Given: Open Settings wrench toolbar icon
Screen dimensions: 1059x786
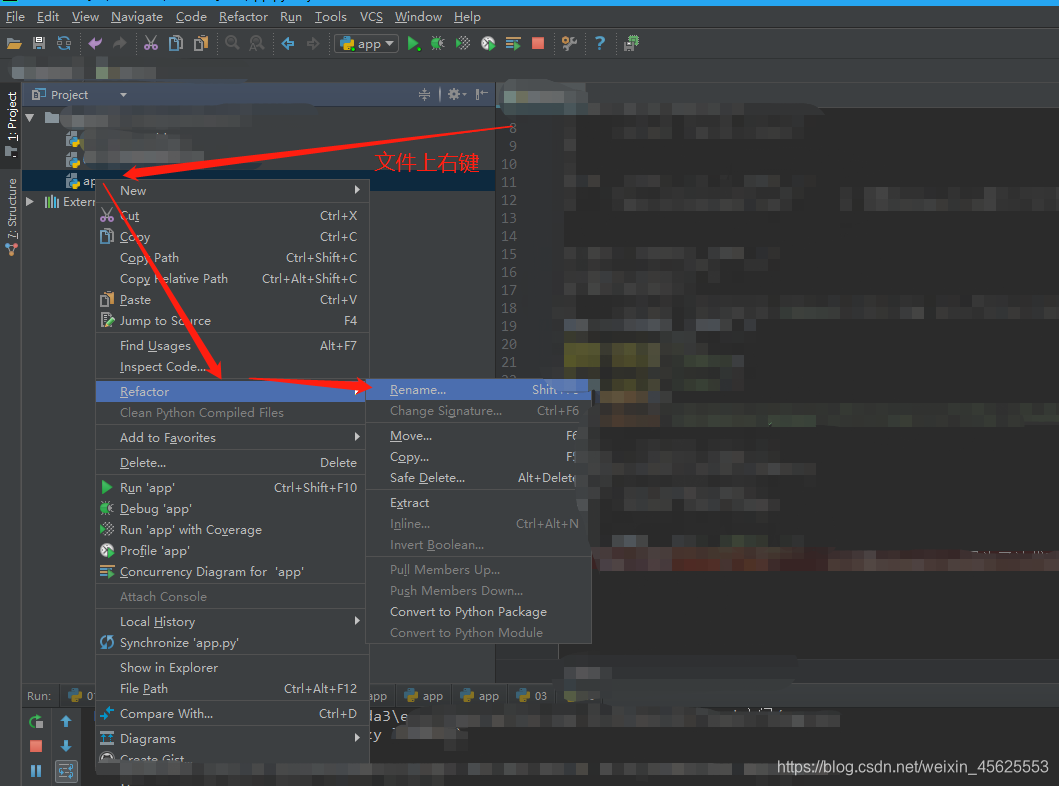Looking at the screenshot, I should coord(569,44).
